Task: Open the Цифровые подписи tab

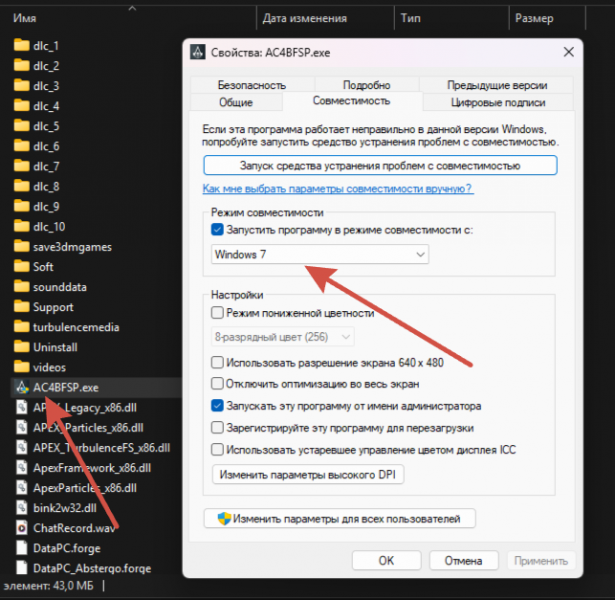Action: click(x=498, y=102)
